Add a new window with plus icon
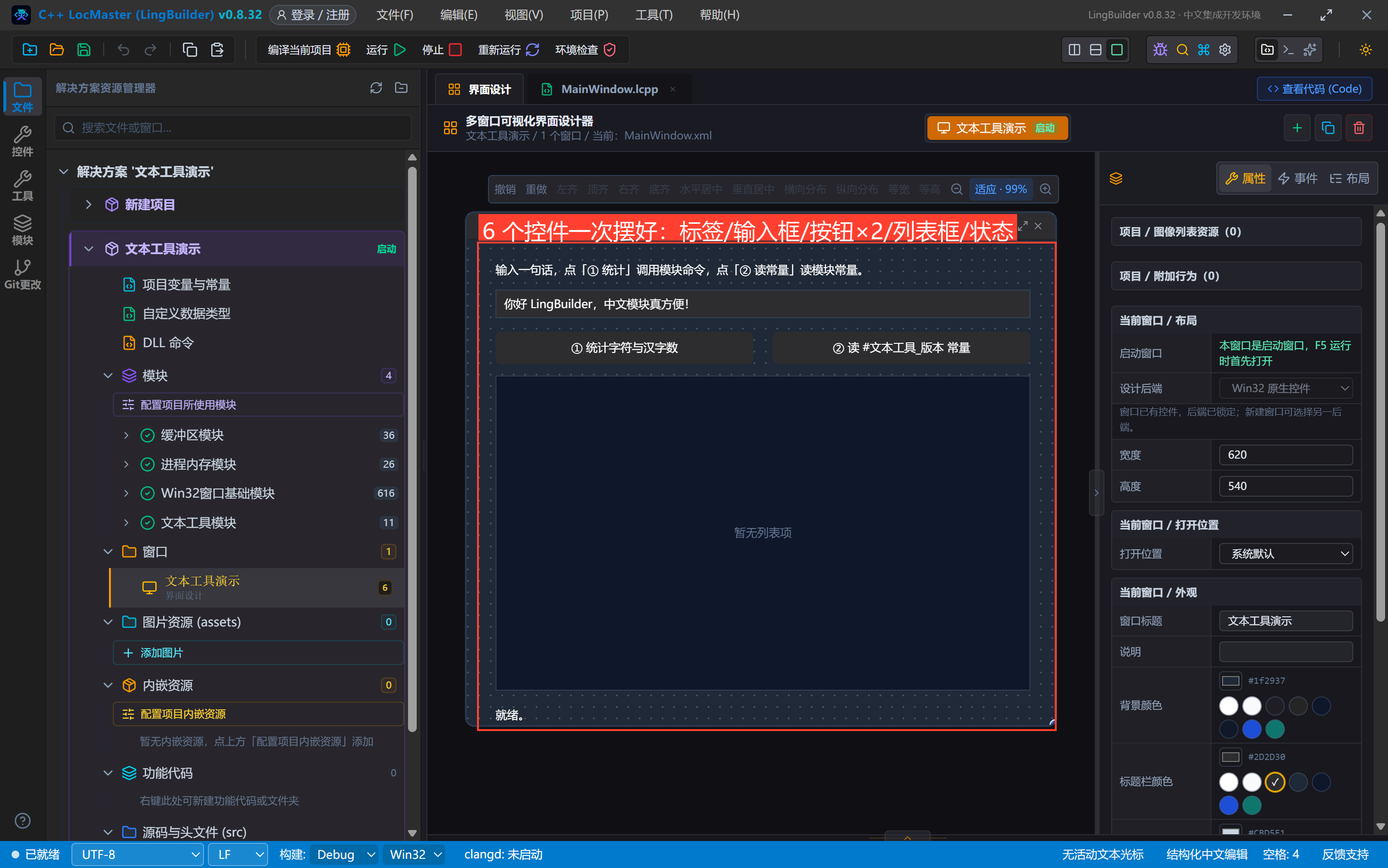Image resolution: width=1388 pixels, height=868 pixels. click(1297, 127)
